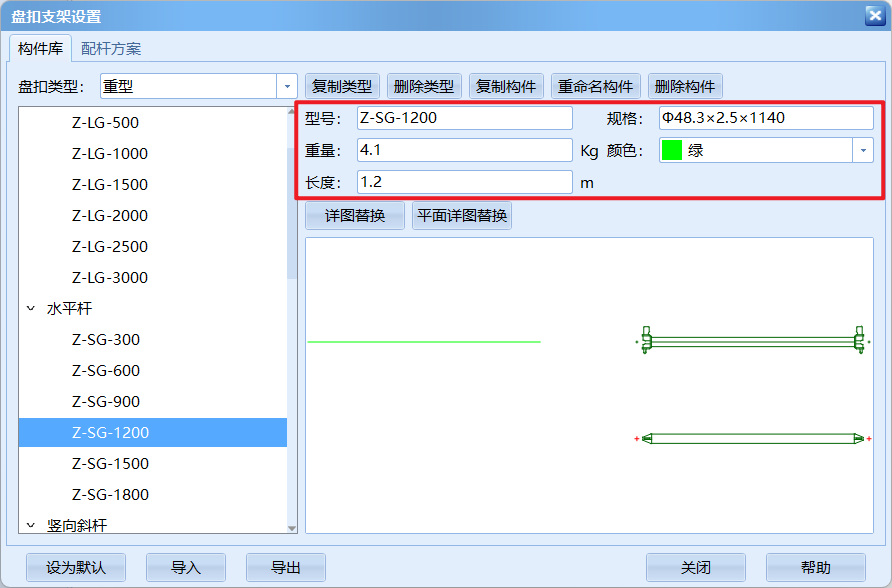This screenshot has height=588, width=892.
Task: Switch to the 配杆方案 tab
Action: coord(111,48)
